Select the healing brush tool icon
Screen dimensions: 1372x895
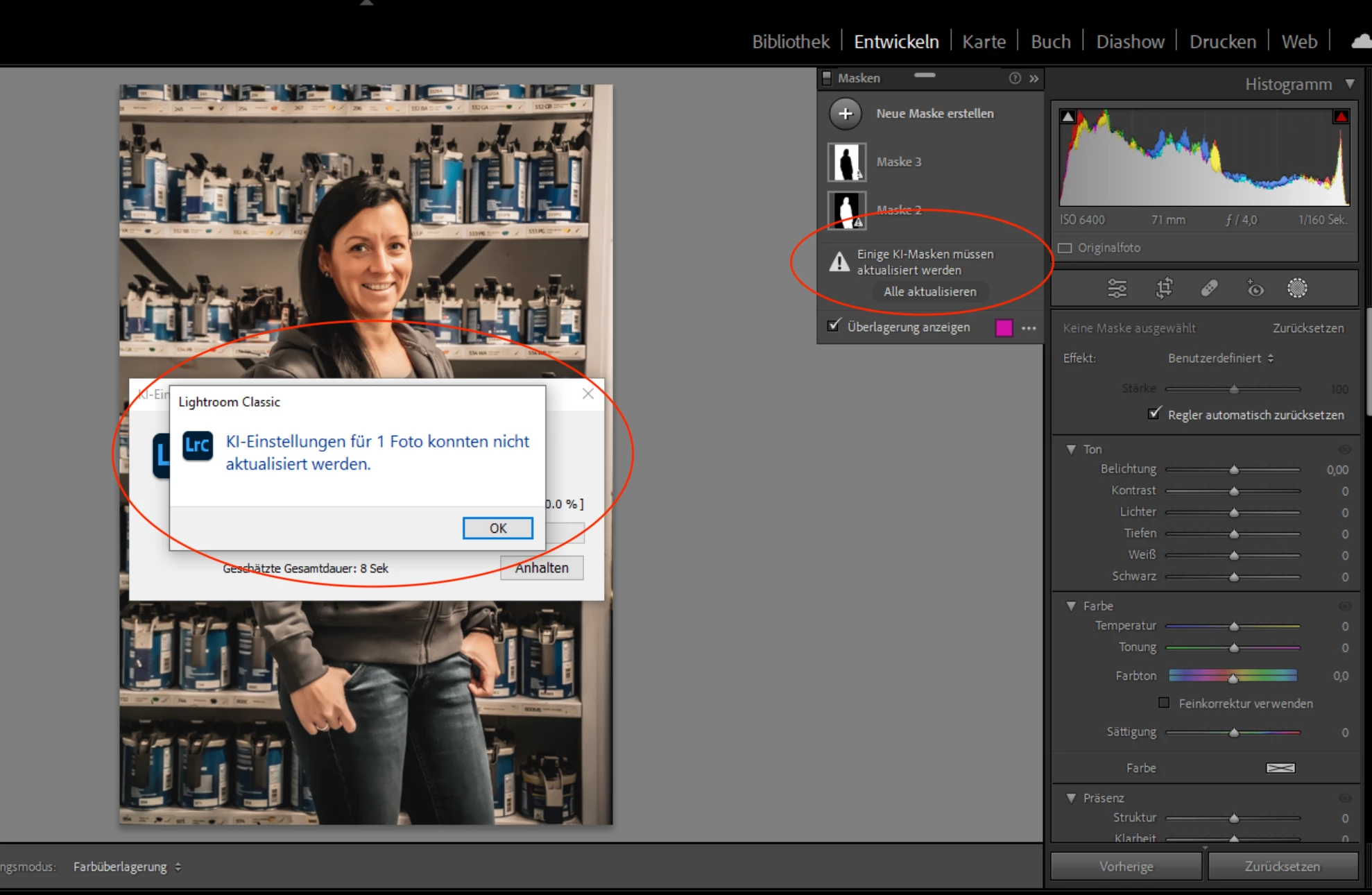pyautogui.click(x=1209, y=288)
